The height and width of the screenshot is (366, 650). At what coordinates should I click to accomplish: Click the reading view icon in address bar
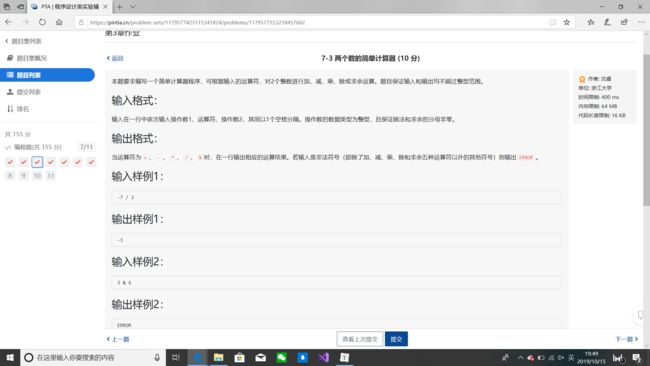point(553,22)
